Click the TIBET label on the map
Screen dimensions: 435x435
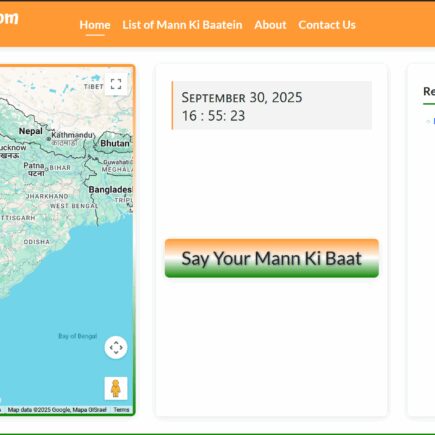pyautogui.click(x=93, y=87)
